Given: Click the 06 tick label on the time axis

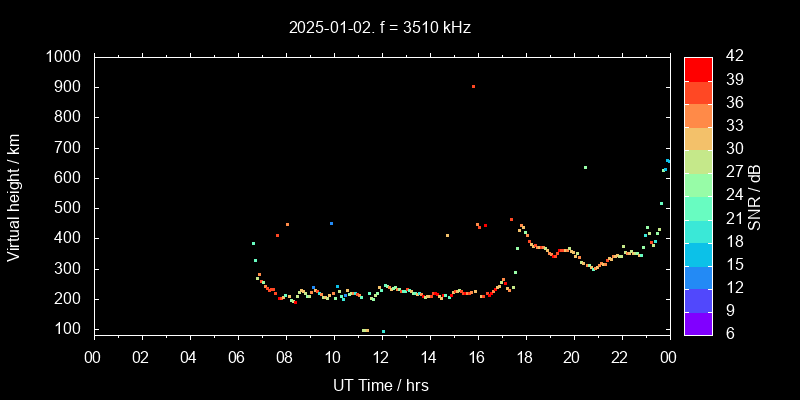Looking at the screenshot, I should pos(237,356).
